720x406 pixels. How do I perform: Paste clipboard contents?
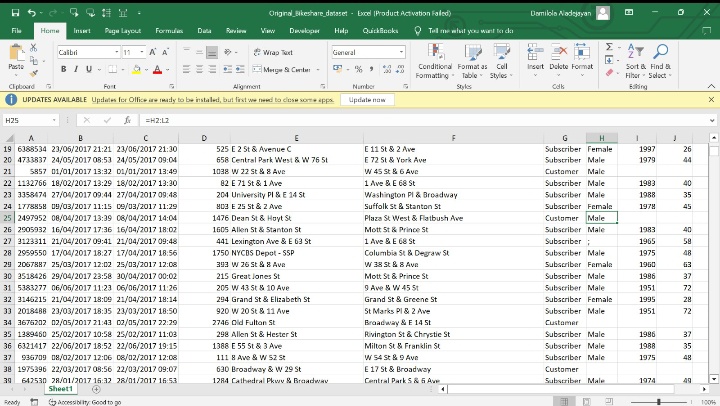pos(16,57)
